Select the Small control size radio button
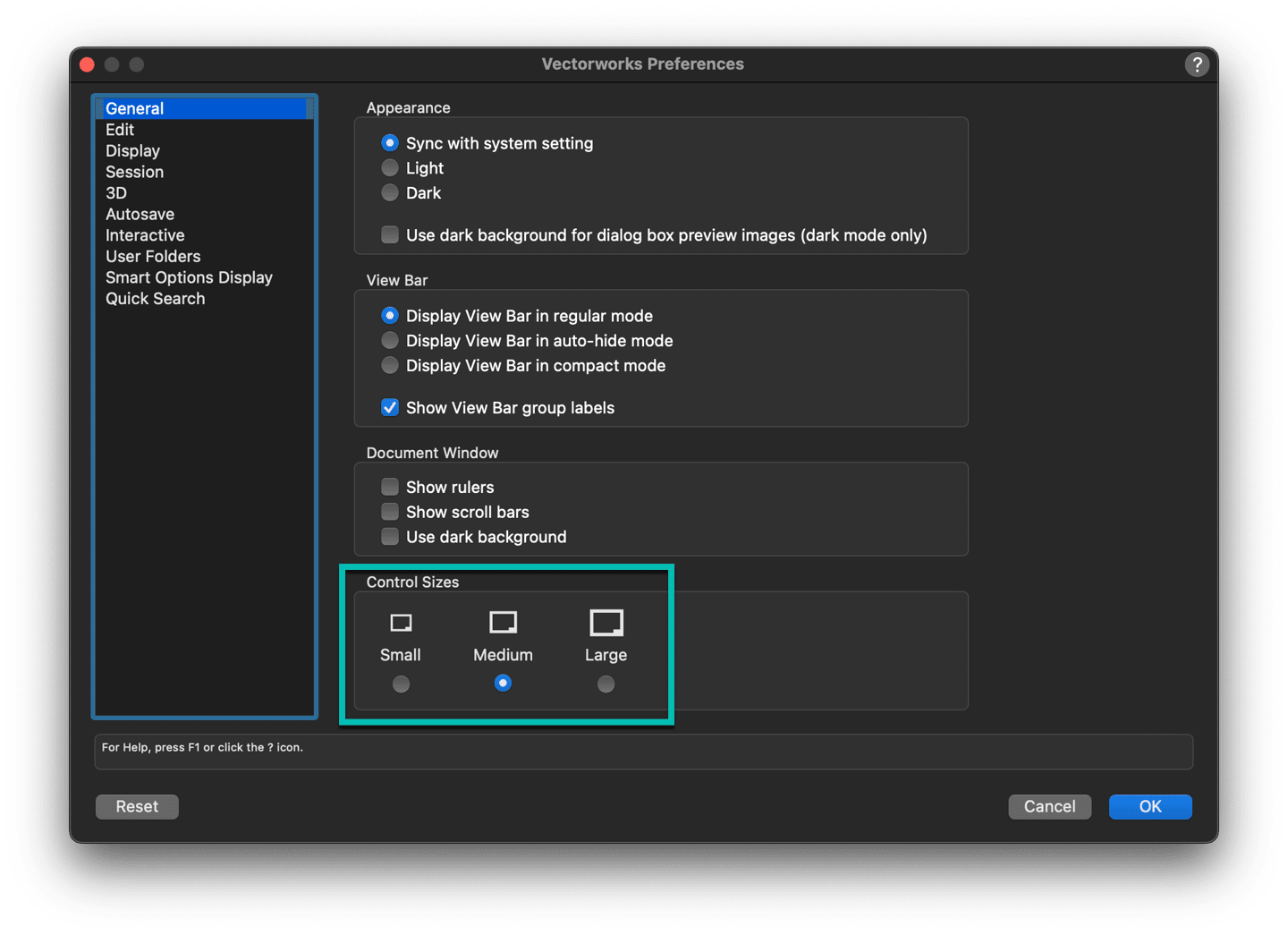1288x935 pixels. pos(401,684)
